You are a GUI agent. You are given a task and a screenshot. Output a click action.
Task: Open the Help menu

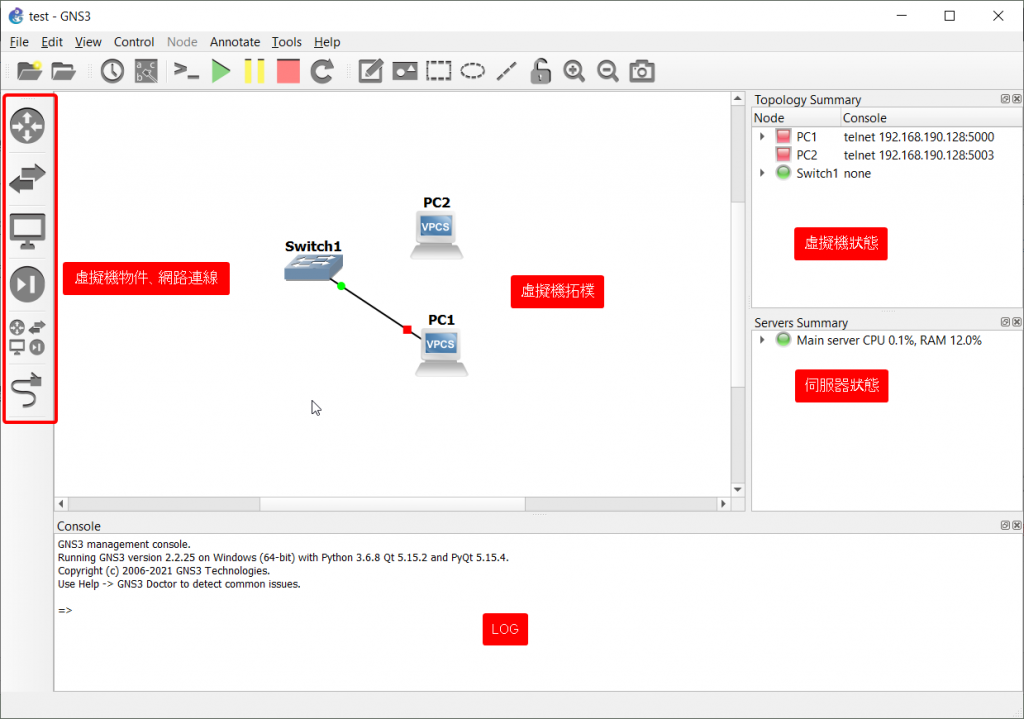[x=327, y=42]
